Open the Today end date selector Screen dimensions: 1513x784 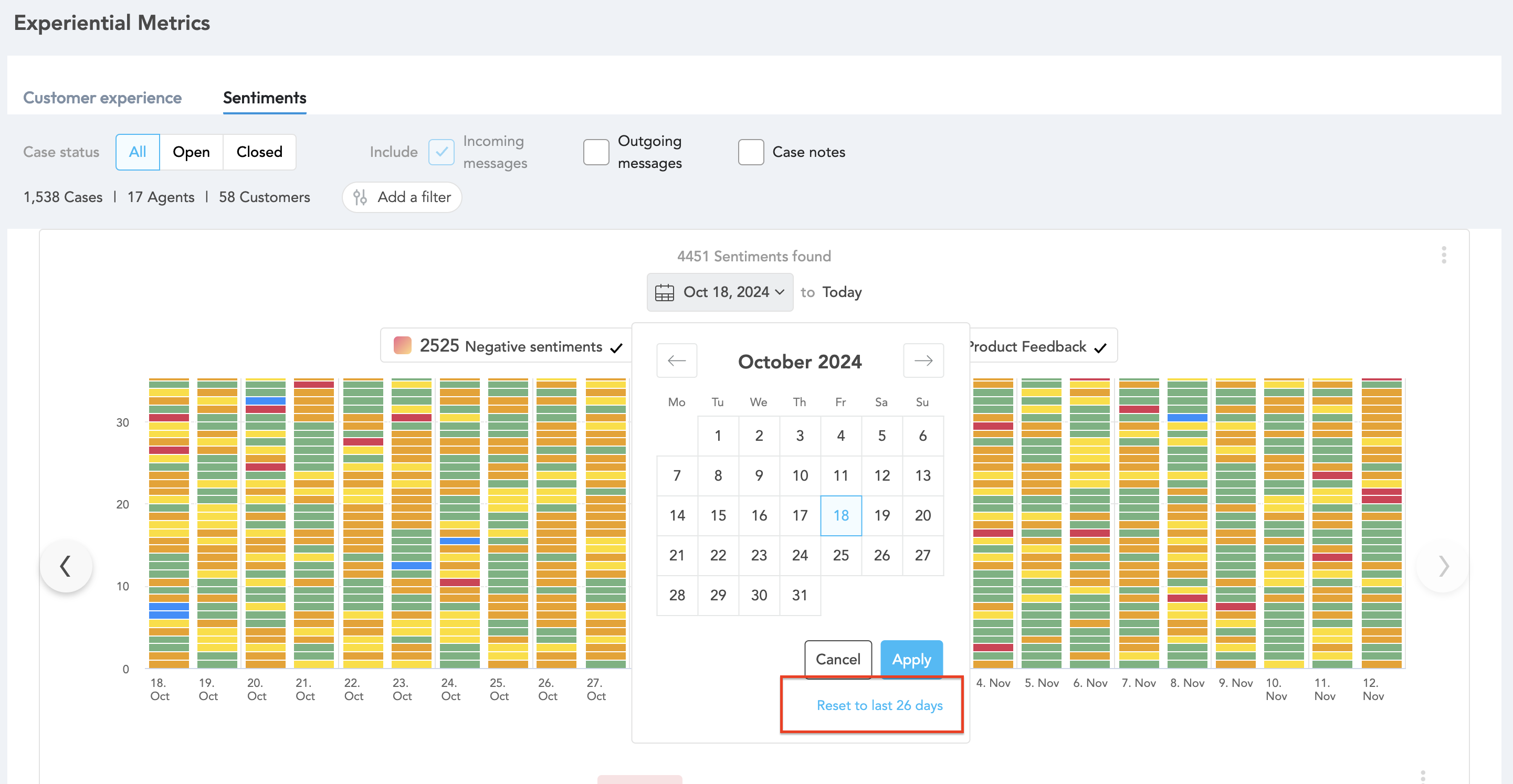pos(842,292)
